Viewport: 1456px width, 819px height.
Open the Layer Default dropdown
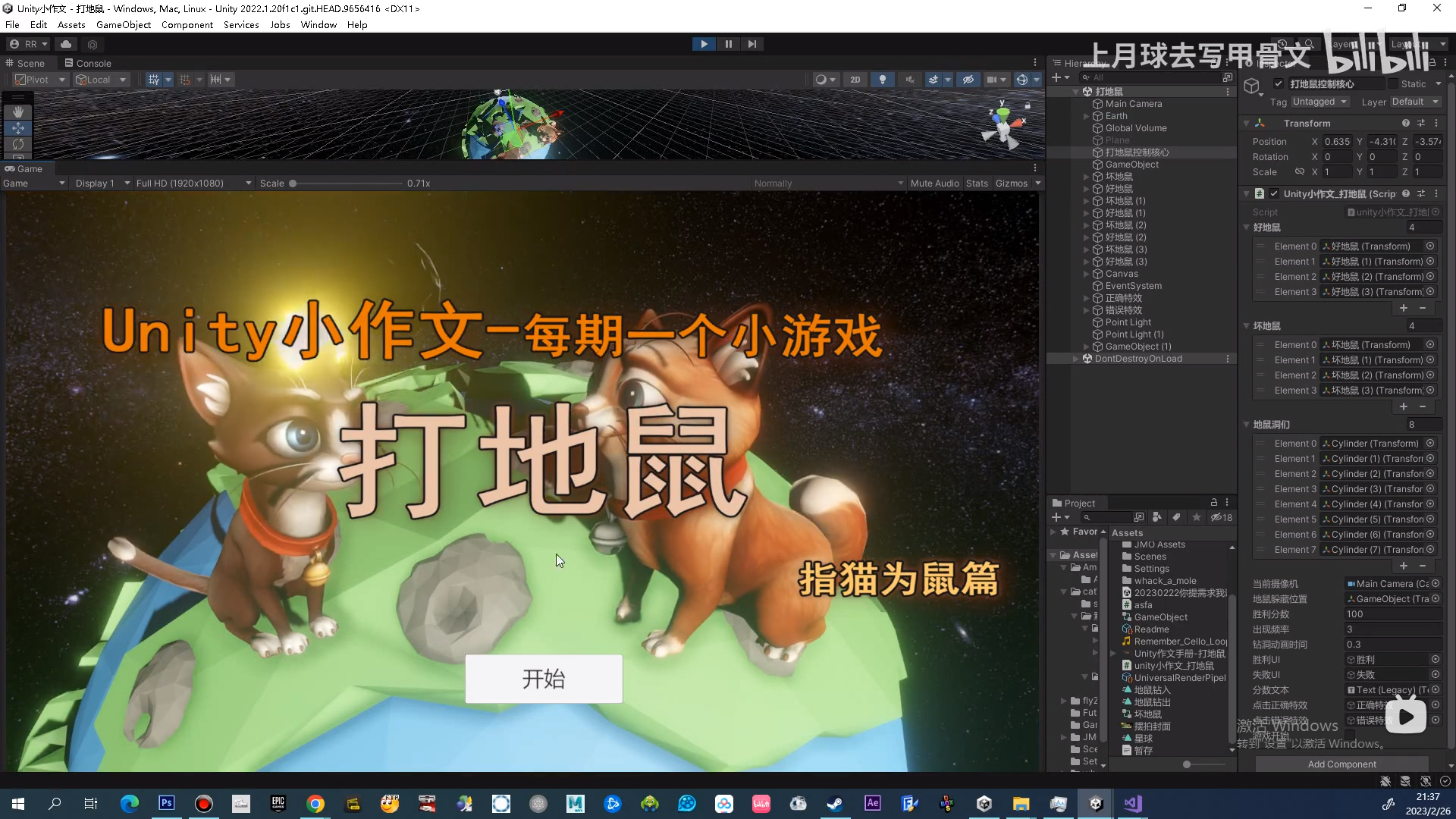[x=1414, y=102]
